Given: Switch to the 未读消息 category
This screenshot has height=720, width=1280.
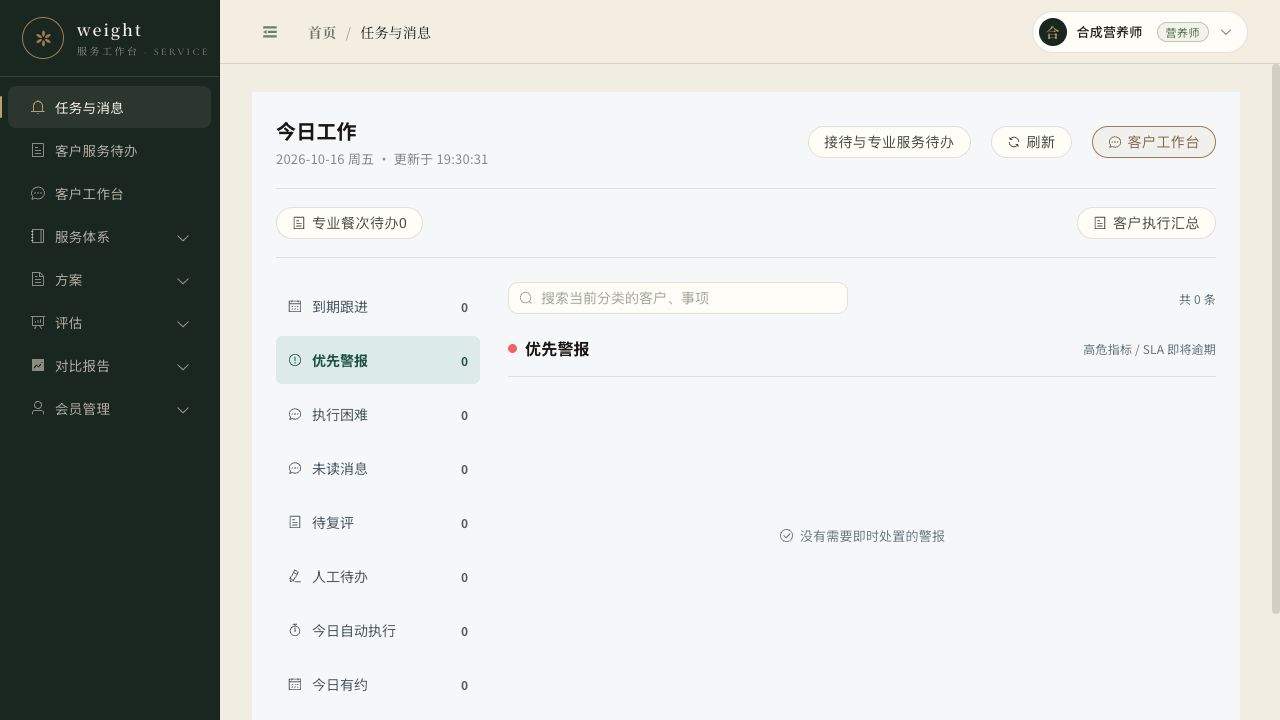Looking at the screenshot, I should click(x=378, y=469).
